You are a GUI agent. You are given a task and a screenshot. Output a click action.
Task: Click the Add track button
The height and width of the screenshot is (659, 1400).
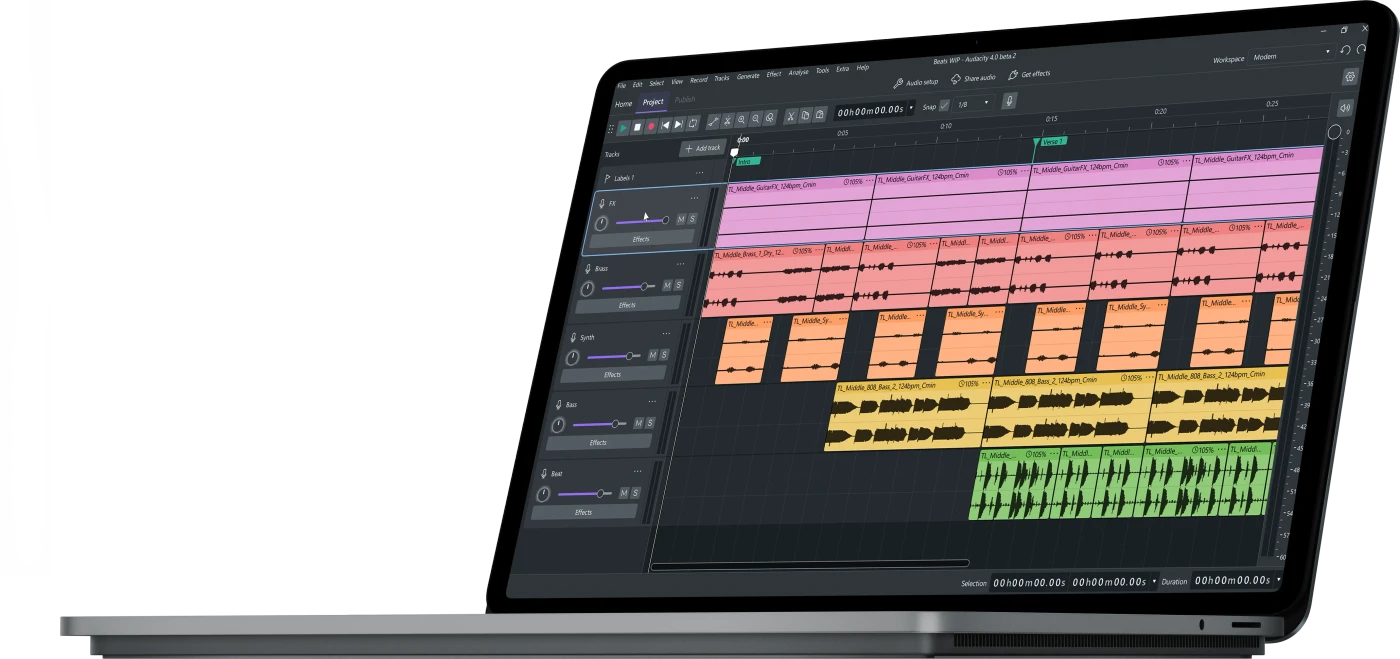pos(703,148)
